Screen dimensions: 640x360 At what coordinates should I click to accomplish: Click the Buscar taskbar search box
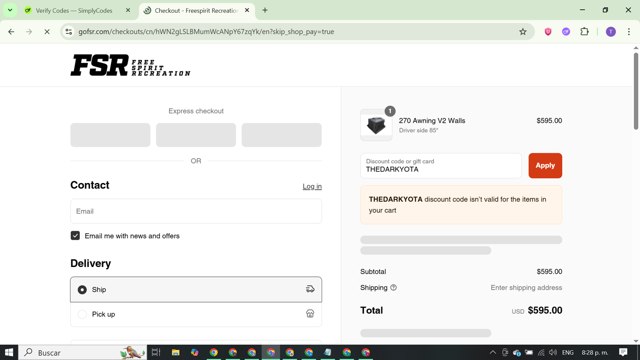(82, 352)
